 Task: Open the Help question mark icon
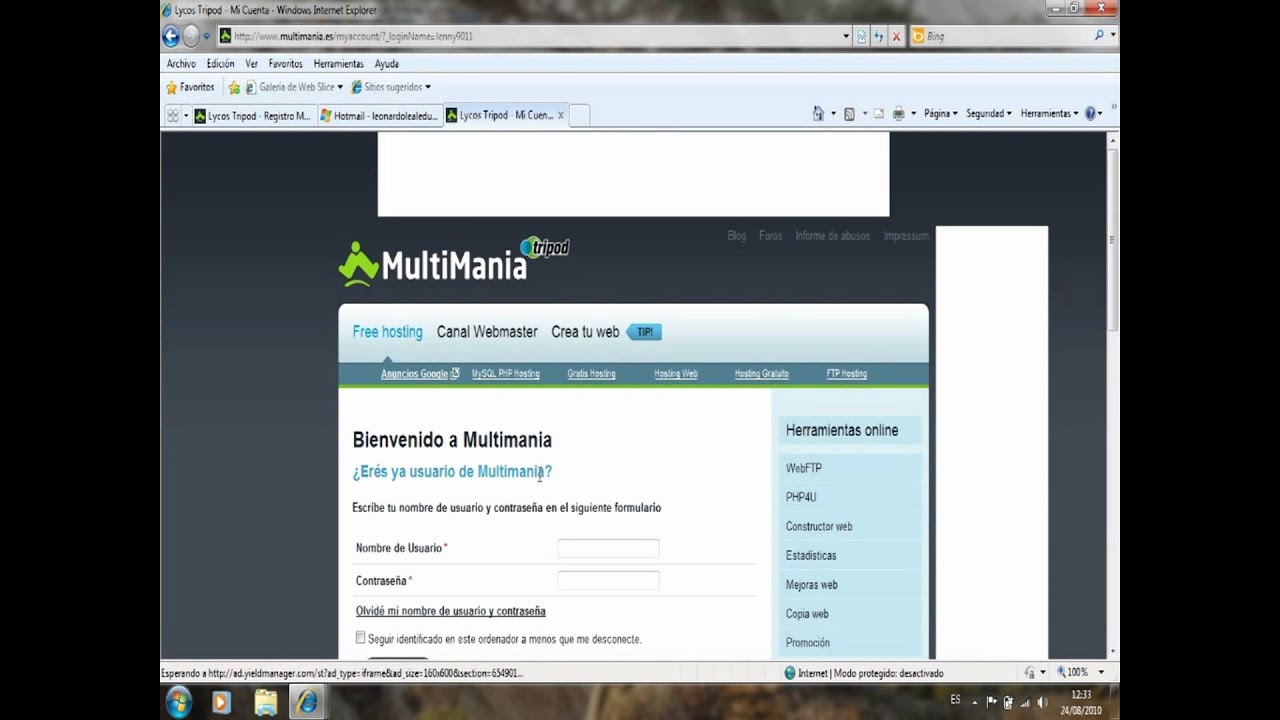pos(1090,114)
